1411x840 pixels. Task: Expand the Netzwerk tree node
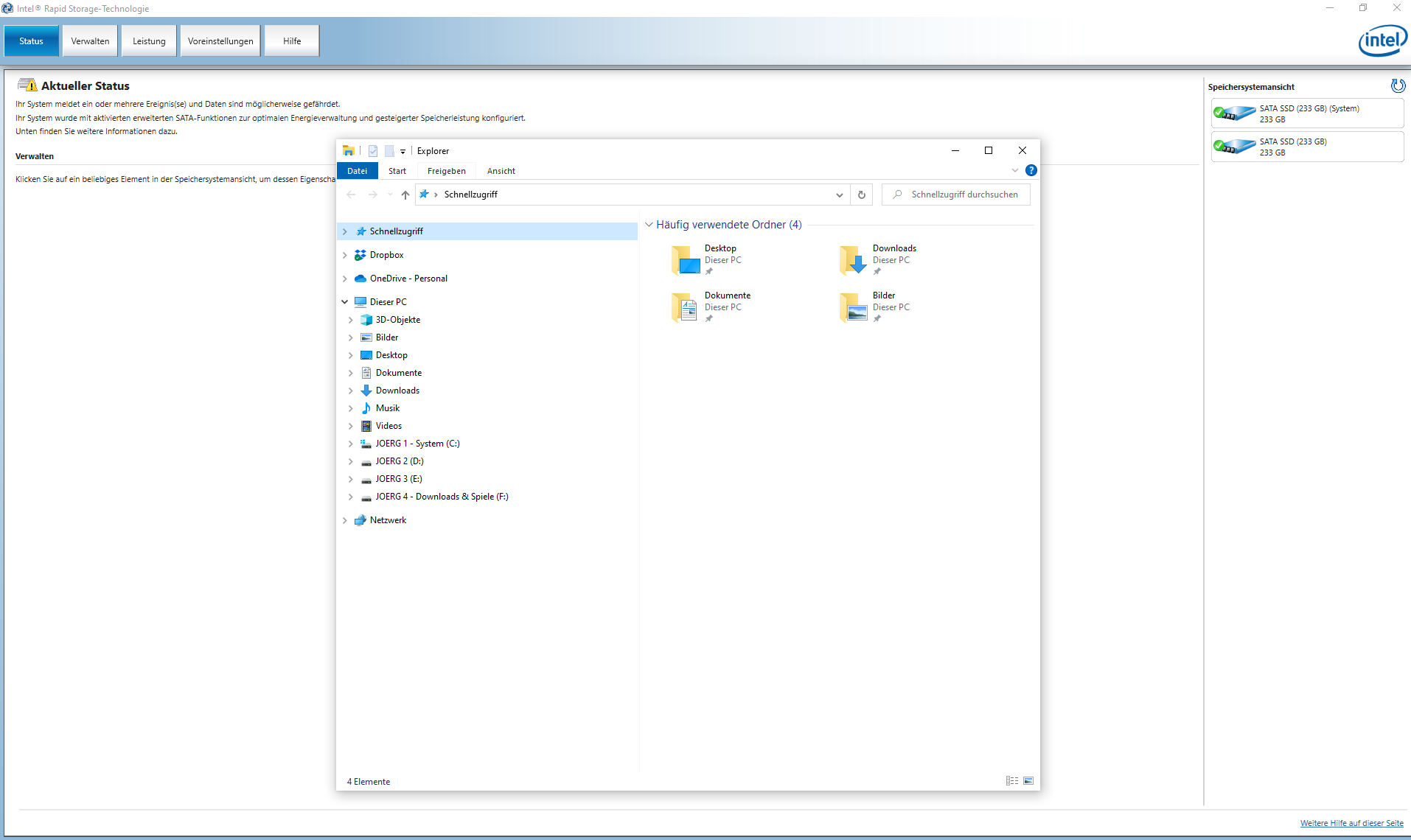coord(345,520)
